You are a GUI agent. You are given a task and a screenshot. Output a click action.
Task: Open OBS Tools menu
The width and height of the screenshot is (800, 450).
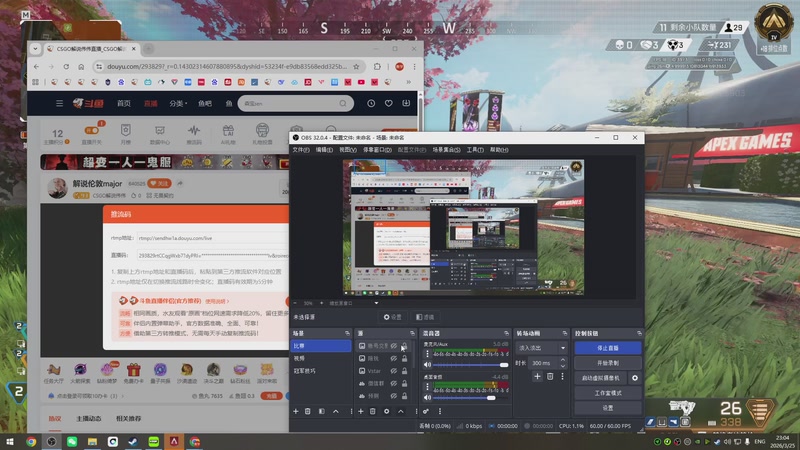[474, 149]
